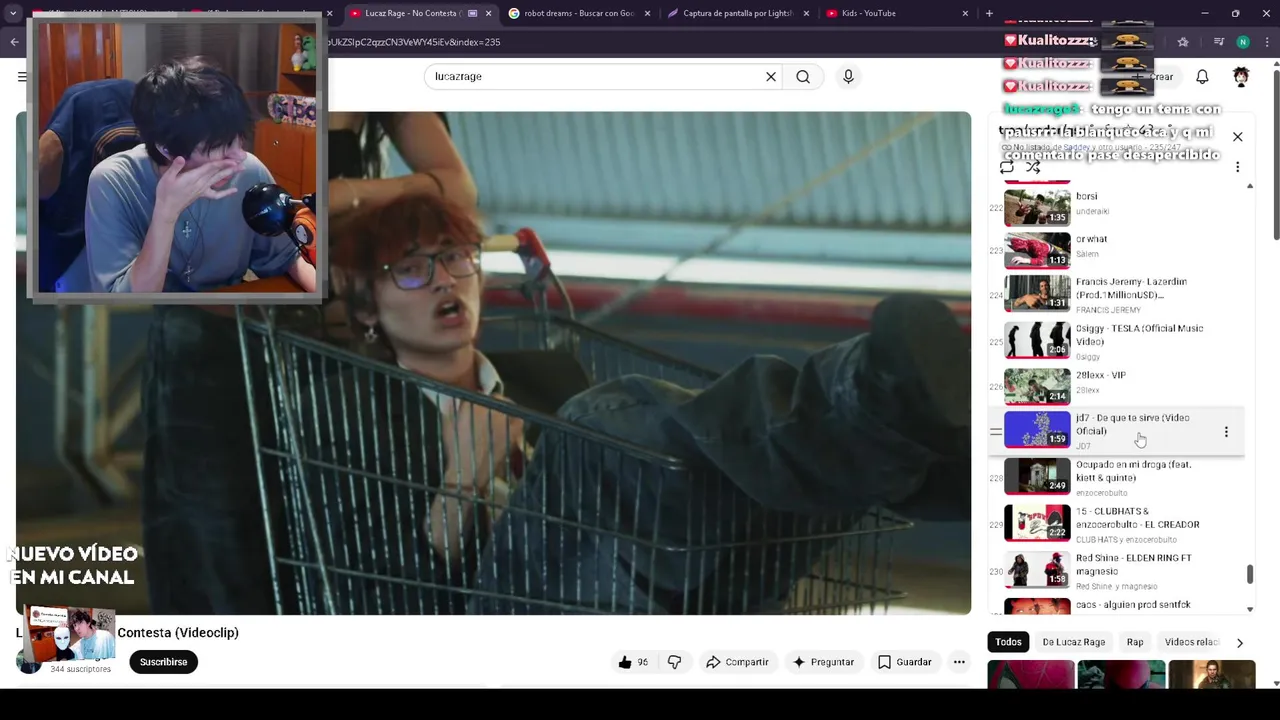This screenshot has width=1280, height=720.
Task: Close the robot dreams tab
Action: pos(647,13)
